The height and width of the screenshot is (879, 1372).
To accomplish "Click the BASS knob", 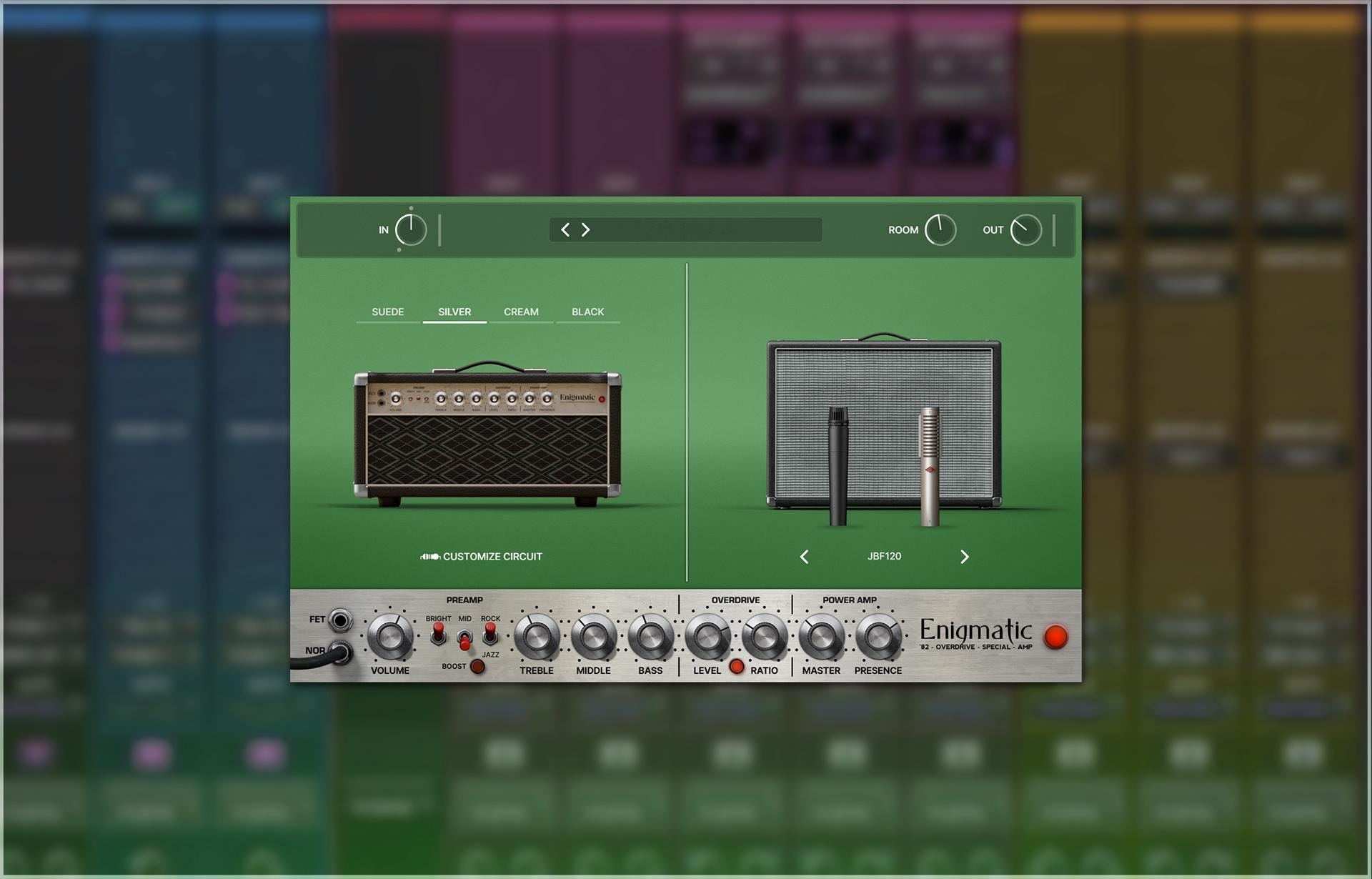I will pos(650,636).
